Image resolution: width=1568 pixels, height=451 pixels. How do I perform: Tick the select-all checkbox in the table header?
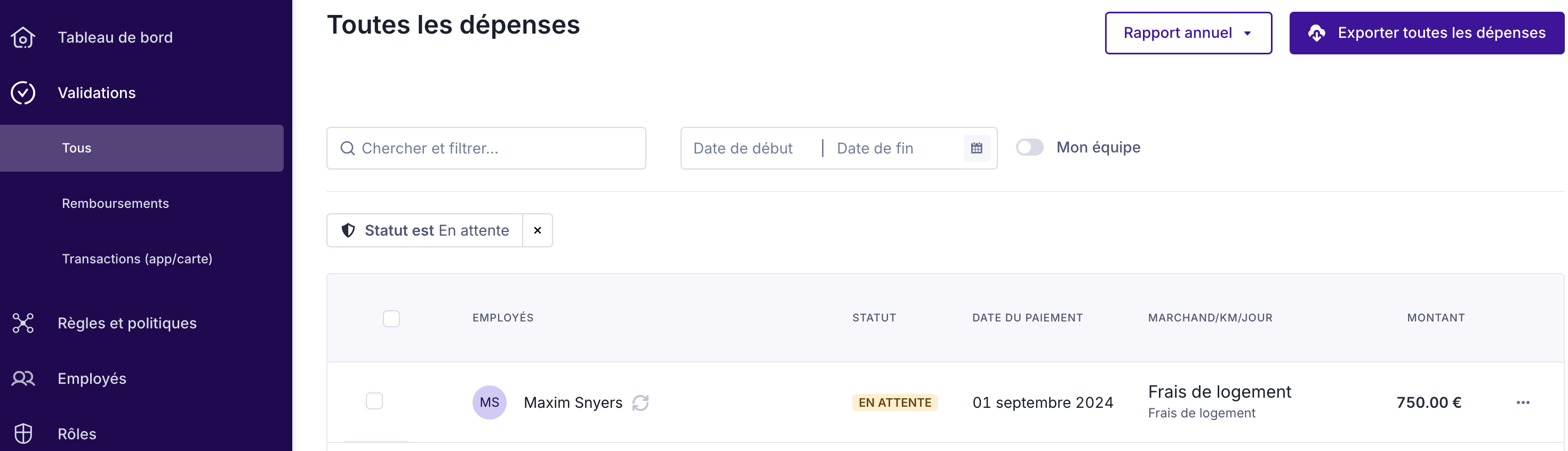[x=391, y=318]
